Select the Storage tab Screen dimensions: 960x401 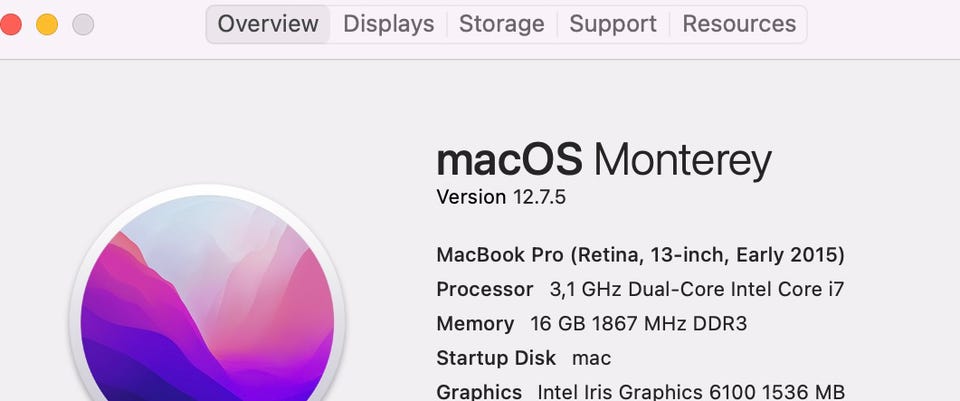[501, 24]
